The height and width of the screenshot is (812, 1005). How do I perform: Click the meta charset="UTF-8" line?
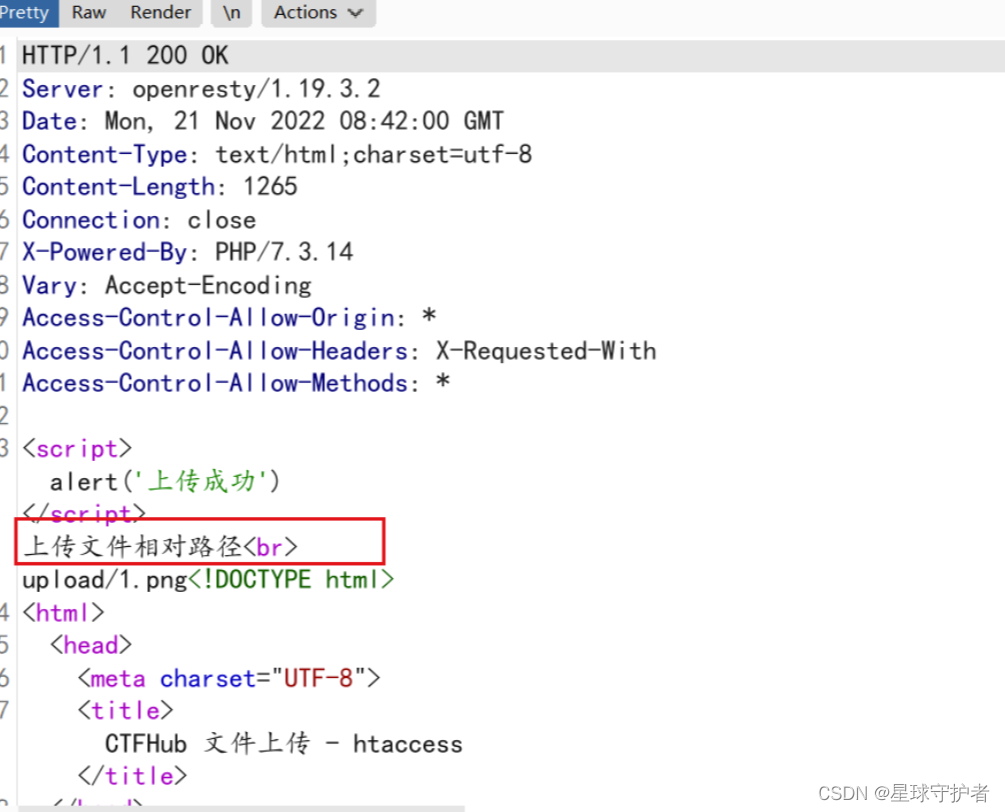[229, 678]
